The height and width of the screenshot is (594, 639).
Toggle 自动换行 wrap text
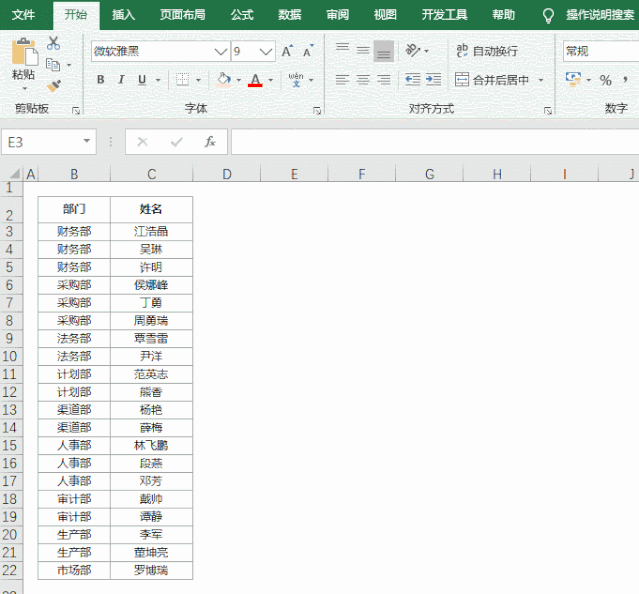click(487, 51)
